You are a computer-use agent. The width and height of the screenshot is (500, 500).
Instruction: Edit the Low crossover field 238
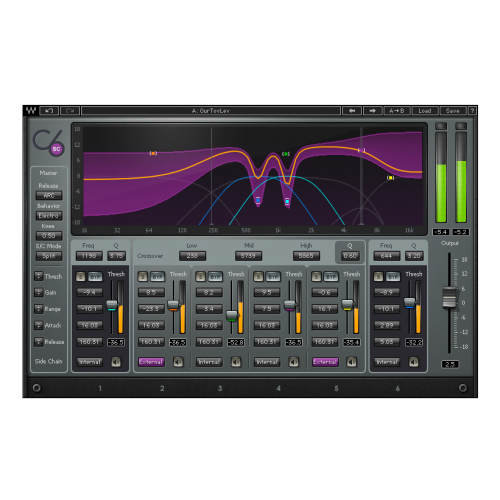[x=192, y=256]
